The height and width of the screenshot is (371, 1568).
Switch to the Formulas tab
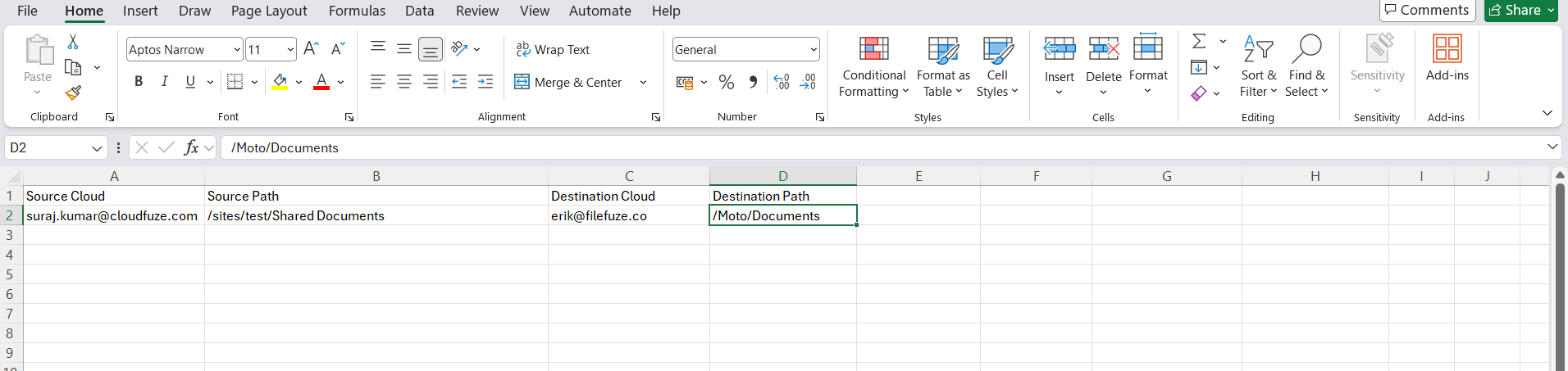(357, 11)
